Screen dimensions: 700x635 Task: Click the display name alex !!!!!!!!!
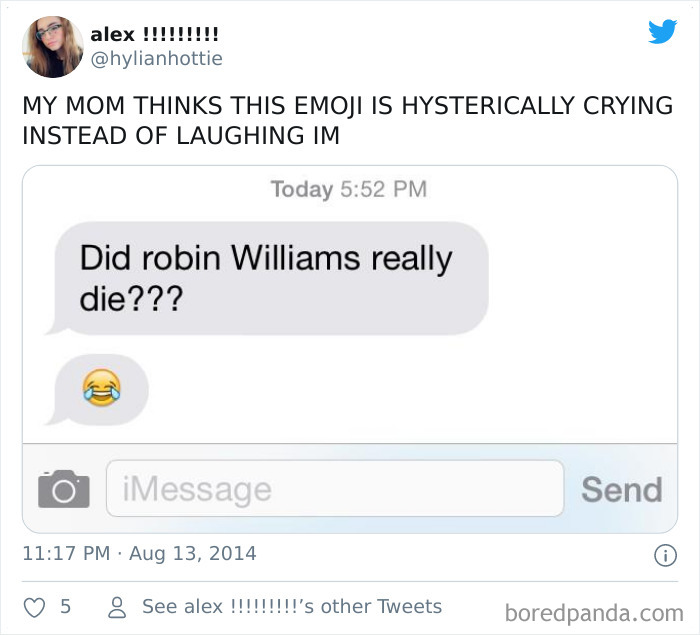[155, 35]
